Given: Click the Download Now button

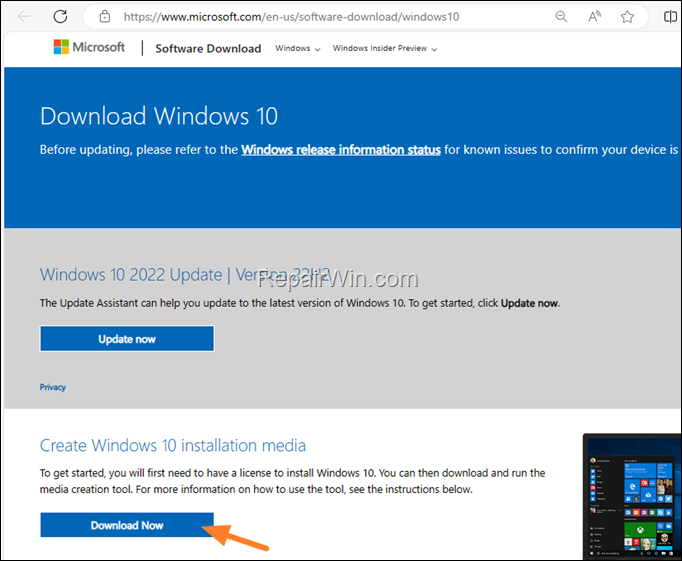Looking at the screenshot, I should coord(127,525).
